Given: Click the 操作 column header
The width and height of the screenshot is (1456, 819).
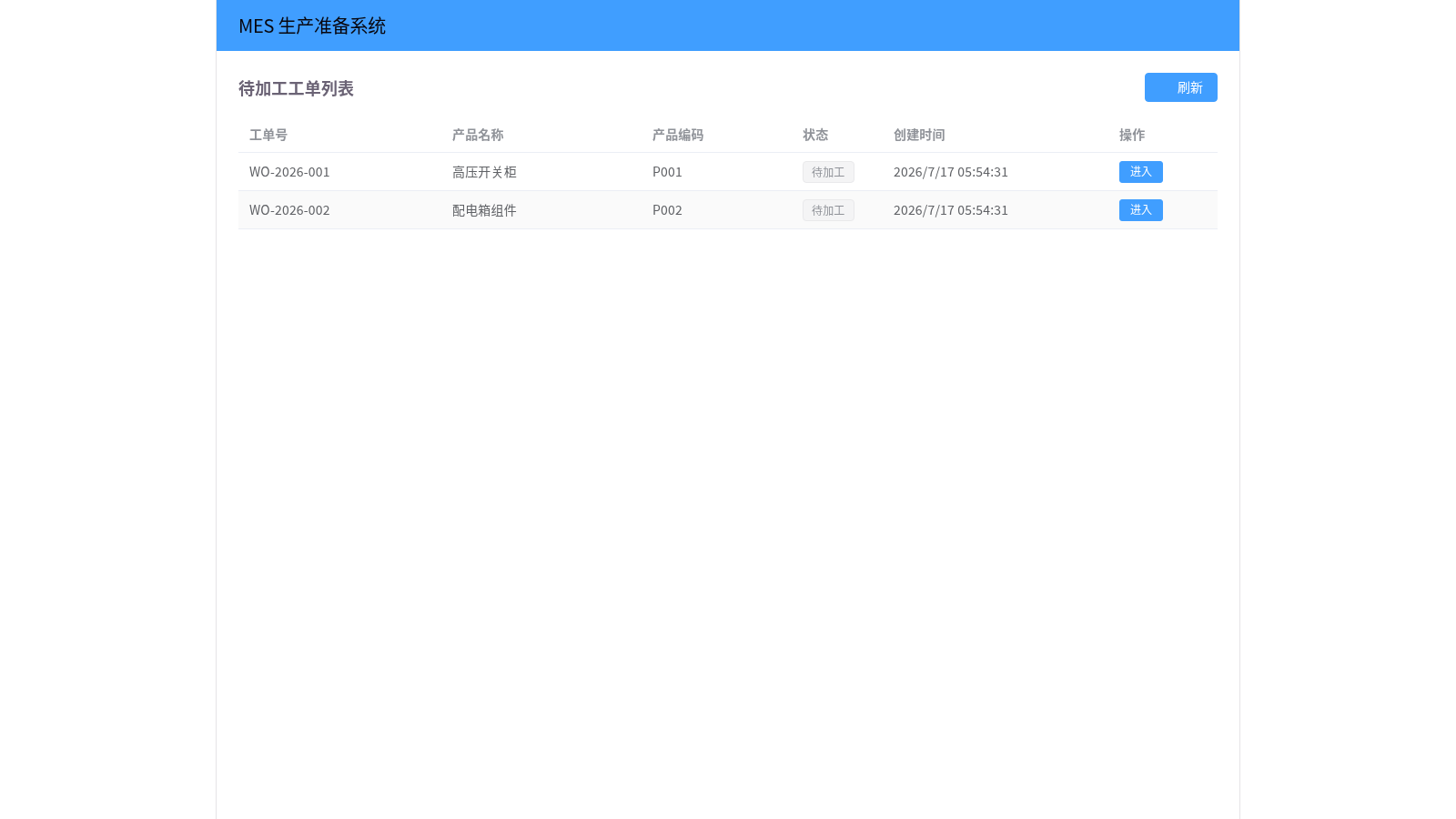Looking at the screenshot, I should tap(1132, 135).
